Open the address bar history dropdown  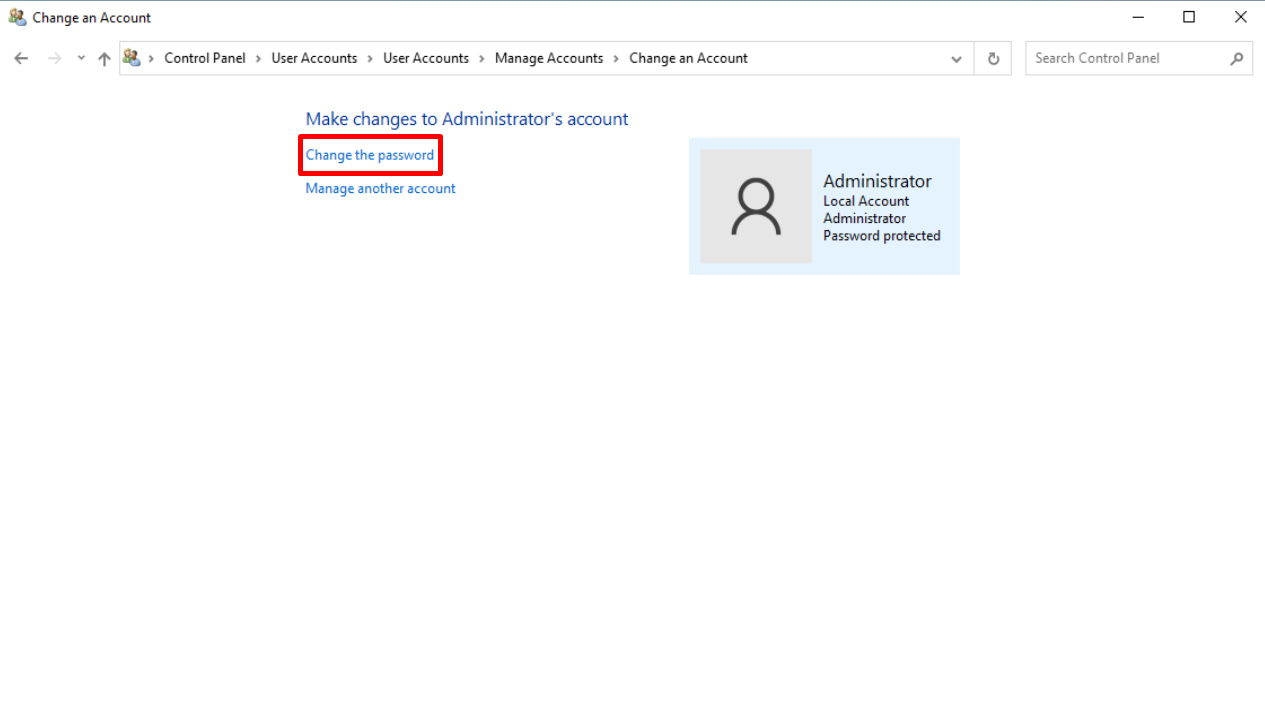(x=956, y=58)
